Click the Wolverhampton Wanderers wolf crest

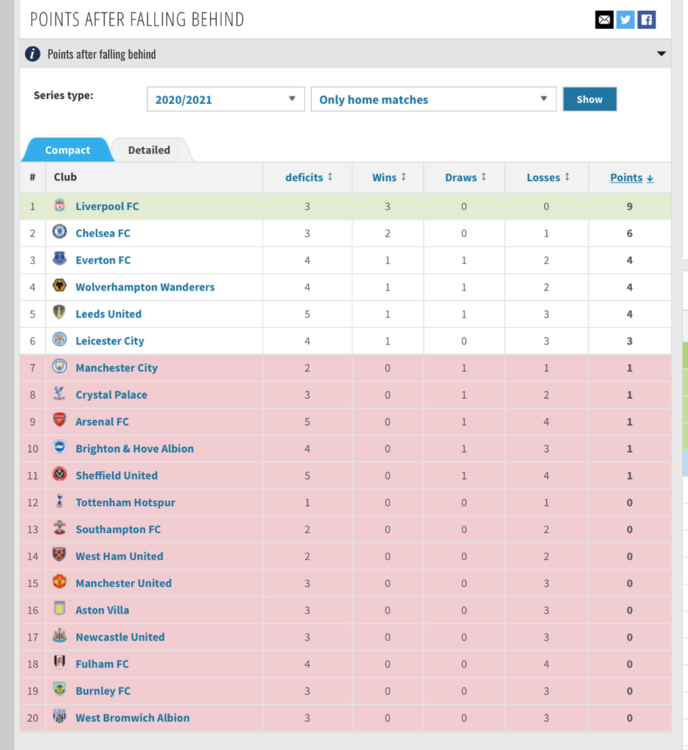pos(59,286)
